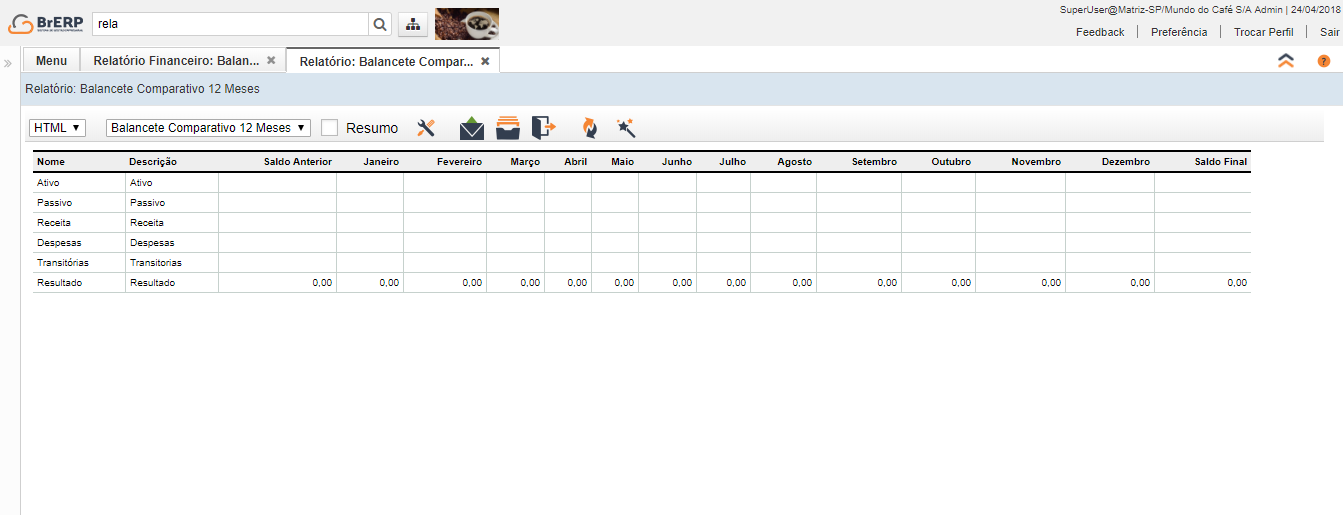Image resolution: width=1343 pixels, height=515 pixels.
Task: Open the HTML output format dropdown
Action: [58, 128]
